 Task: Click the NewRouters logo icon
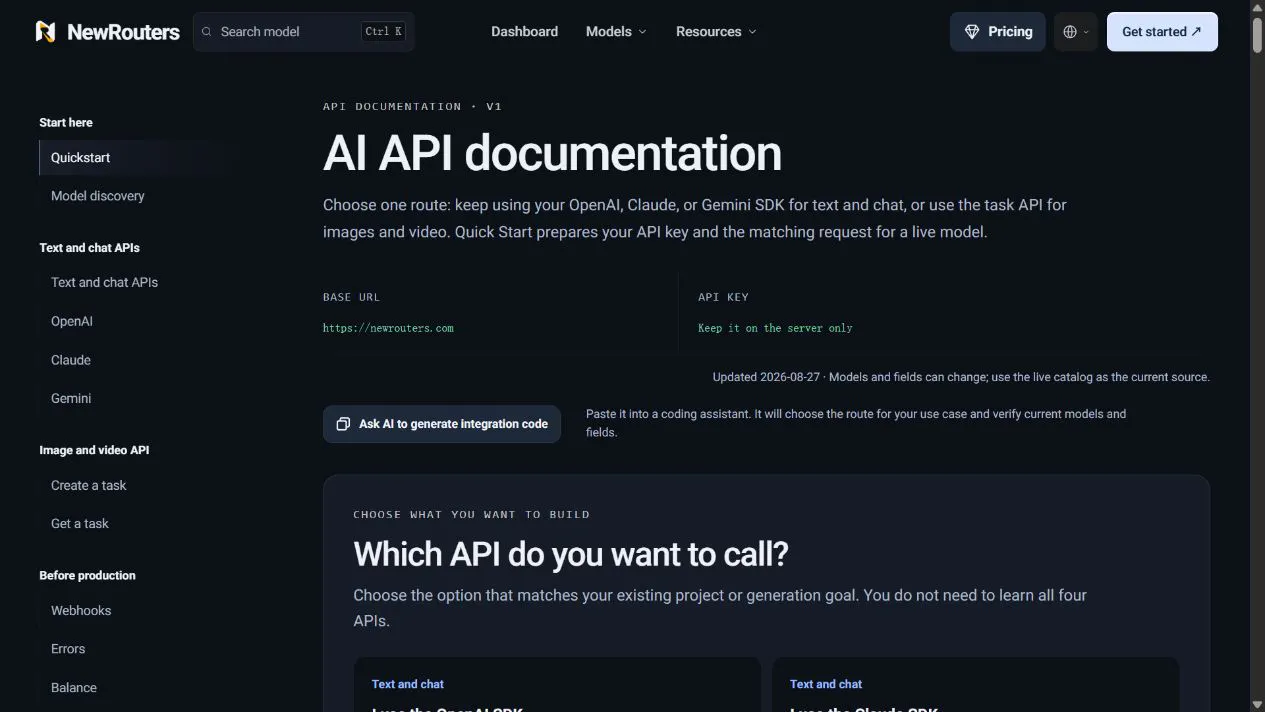pyautogui.click(x=45, y=32)
